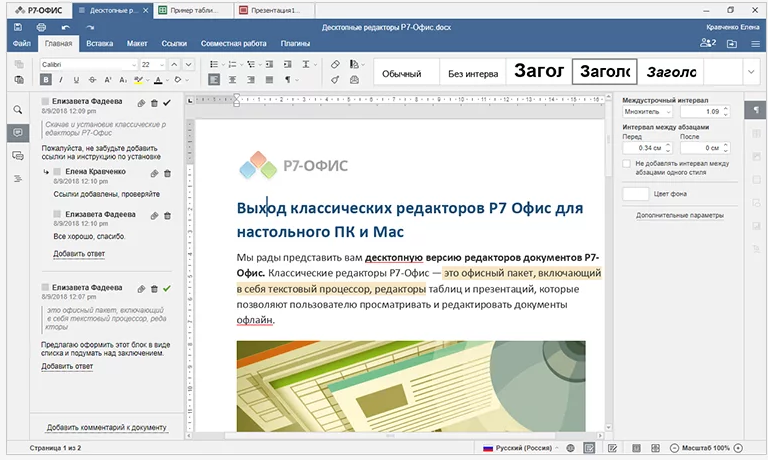Image resolution: width=768 pixels, height=460 pixels.
Task: Resolve the second comment with green checkmark
Action: (167, 288)
